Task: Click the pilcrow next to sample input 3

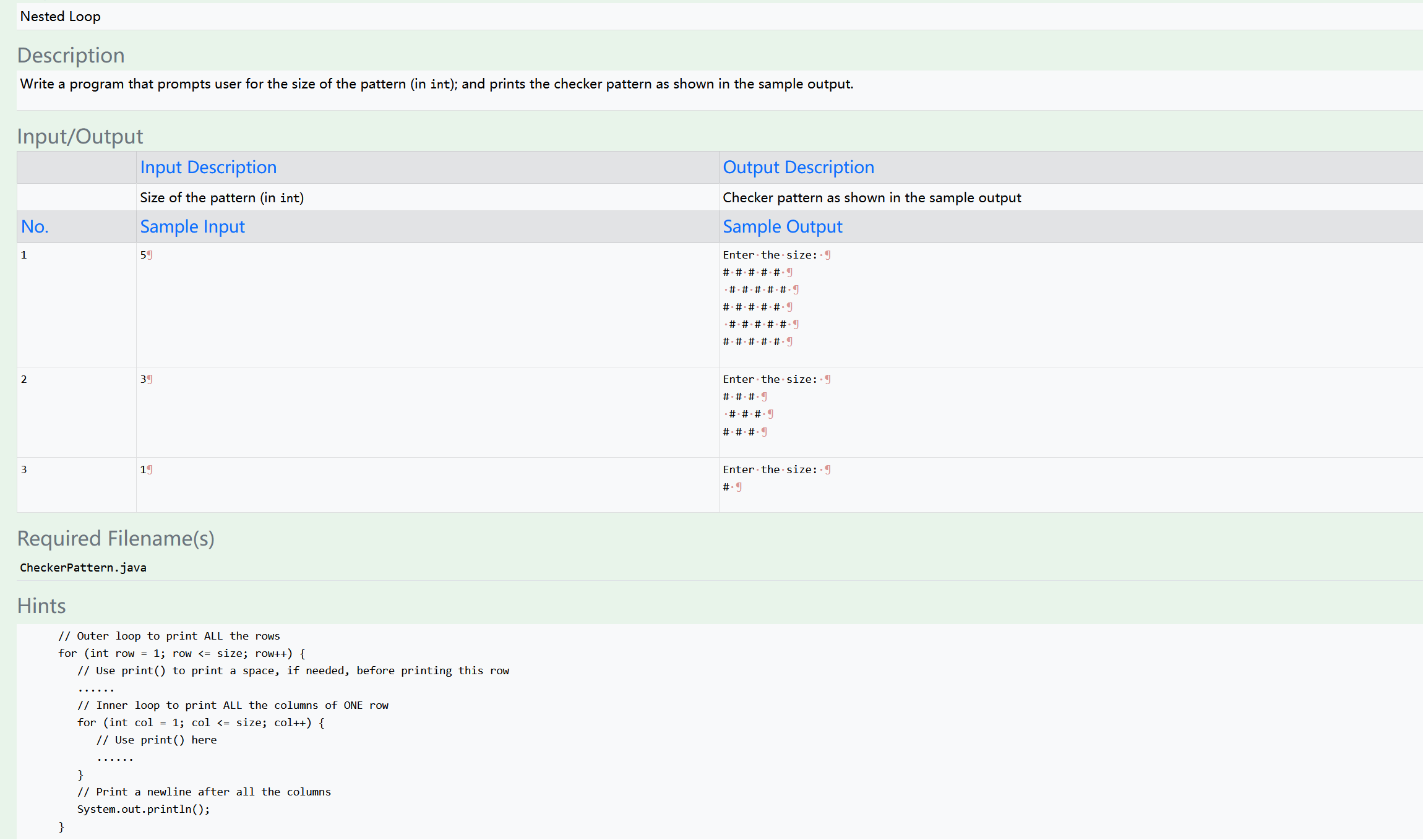Action: [148, 379]
